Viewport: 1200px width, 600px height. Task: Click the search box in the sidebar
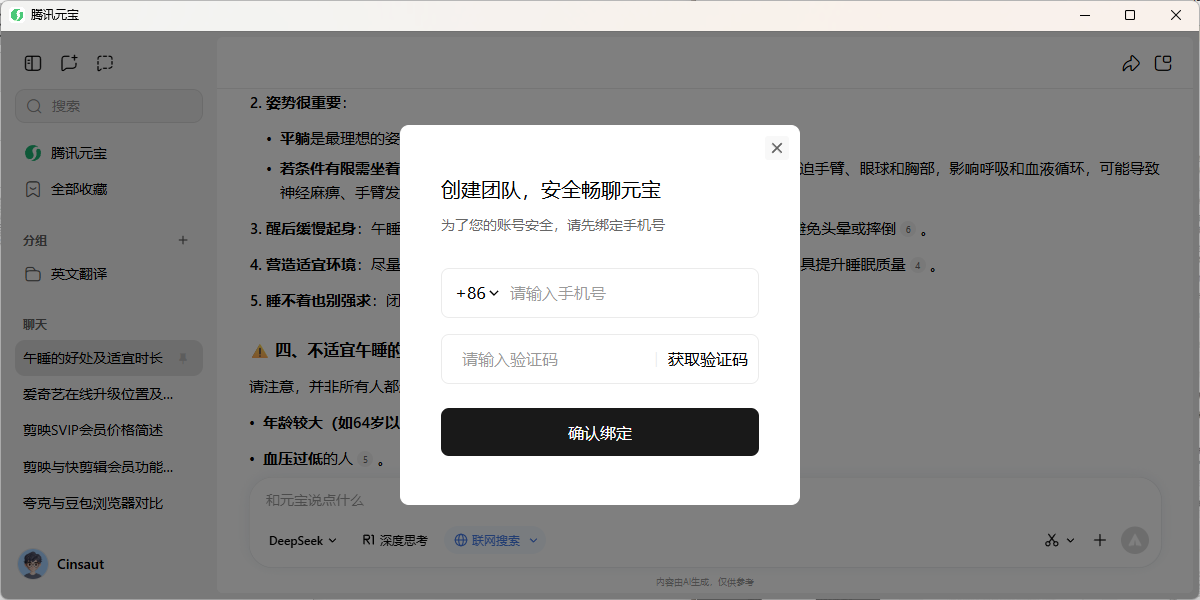click(x=109, y=106)
